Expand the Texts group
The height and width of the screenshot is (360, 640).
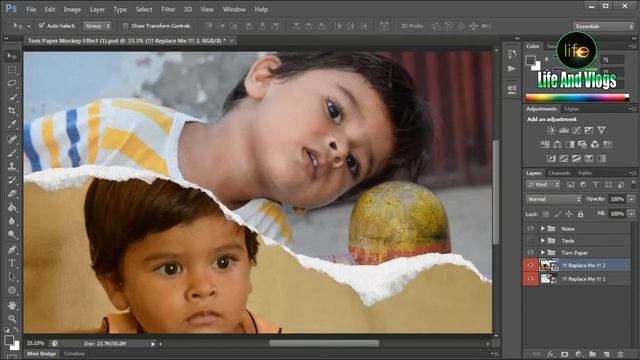(x=542, y=240)
